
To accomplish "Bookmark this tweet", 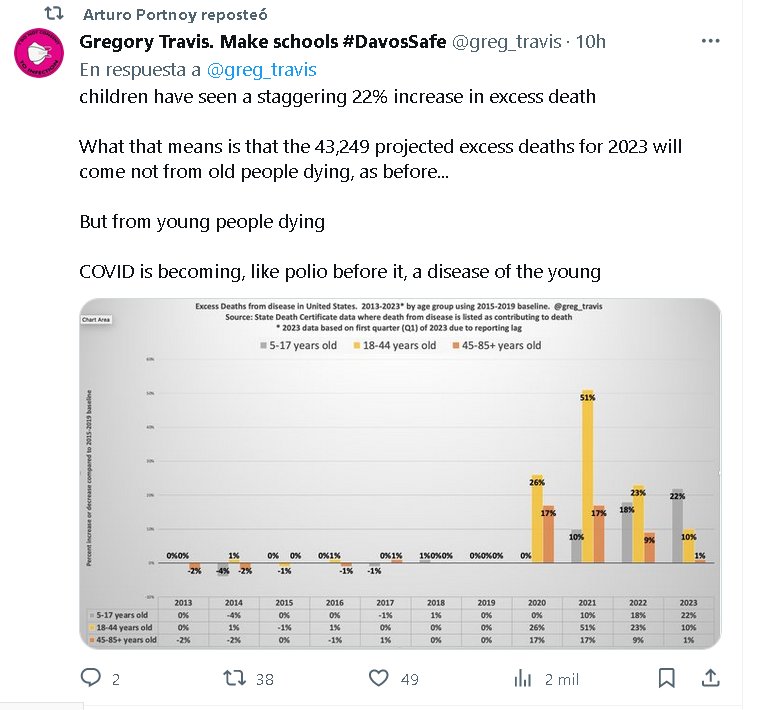I will (x=667, y=678).
